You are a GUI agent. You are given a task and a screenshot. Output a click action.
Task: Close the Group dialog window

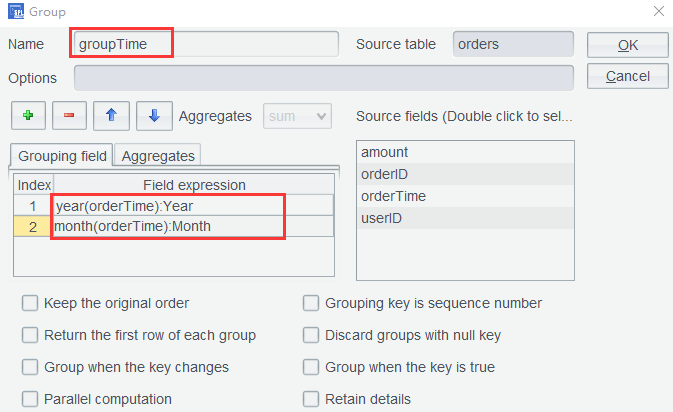click(x=657, y=12)
